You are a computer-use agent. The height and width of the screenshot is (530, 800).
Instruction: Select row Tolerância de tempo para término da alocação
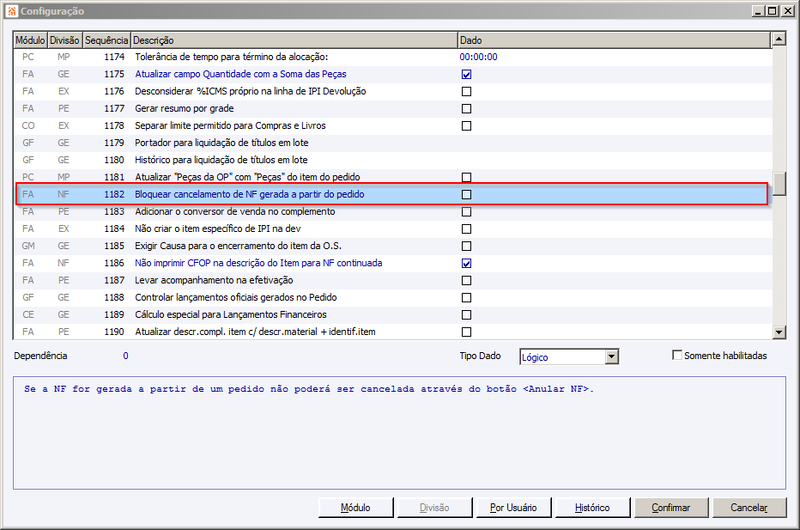pyautogui.click(x=393, y=57)
